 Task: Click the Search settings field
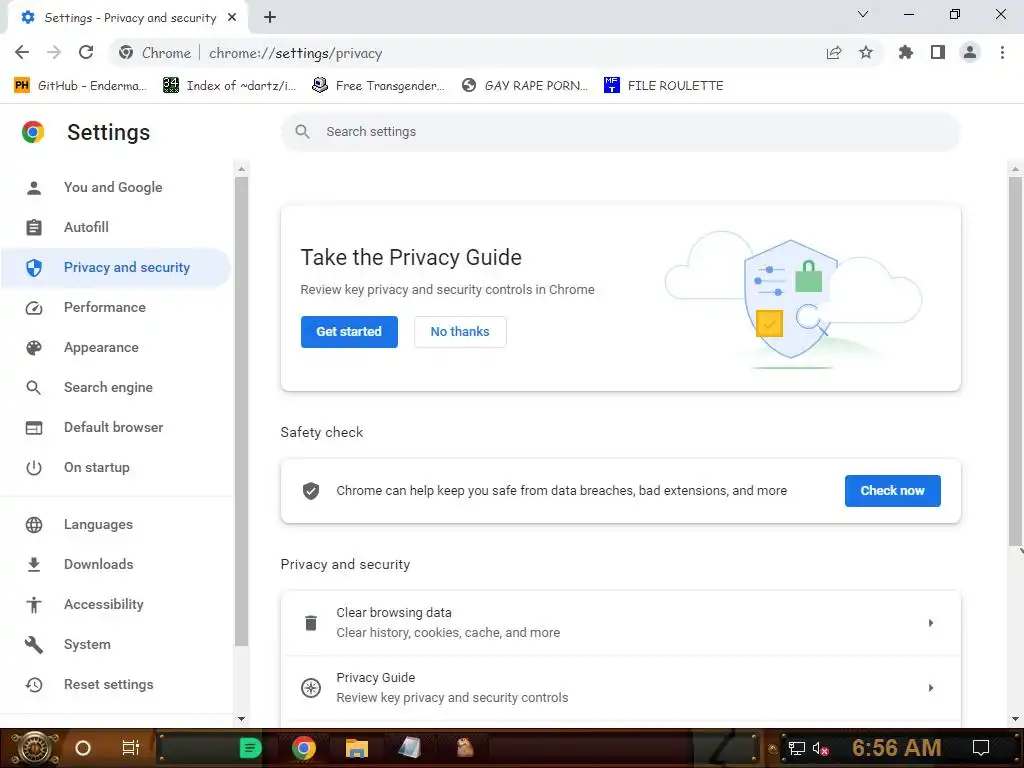pos(620,132)
